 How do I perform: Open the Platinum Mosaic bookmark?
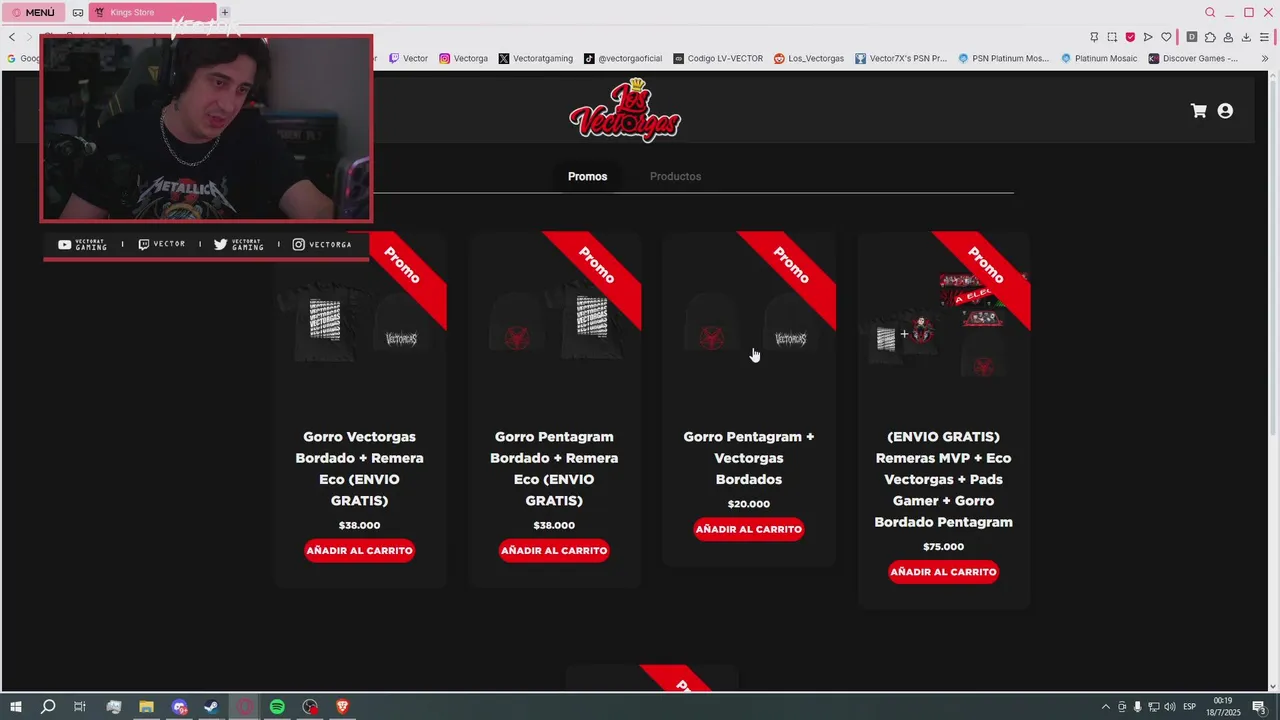click(x=1099, y=58)
